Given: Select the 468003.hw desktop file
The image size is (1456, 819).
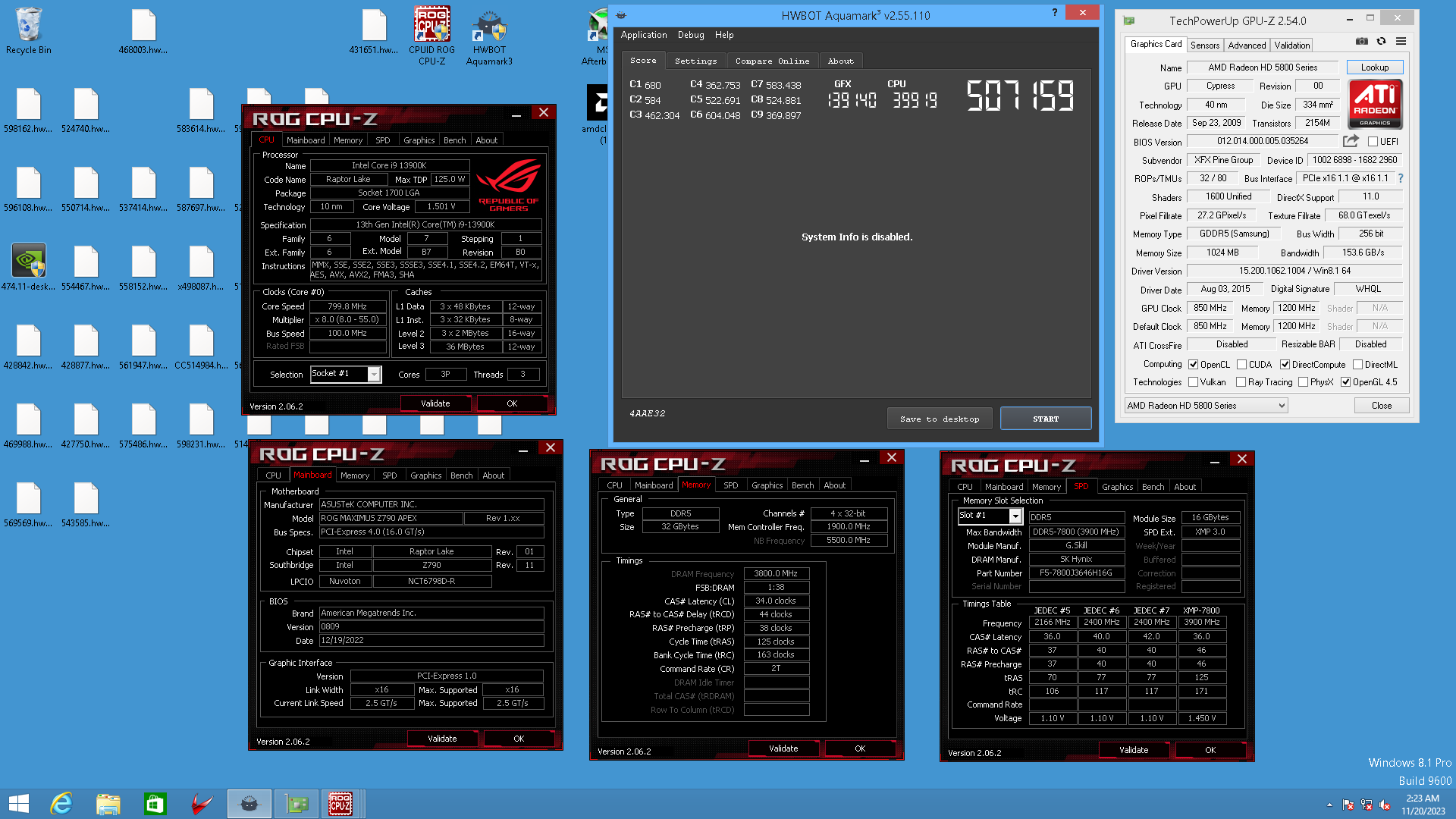Looking at the screenshot, I should click(x=143, y=32).
